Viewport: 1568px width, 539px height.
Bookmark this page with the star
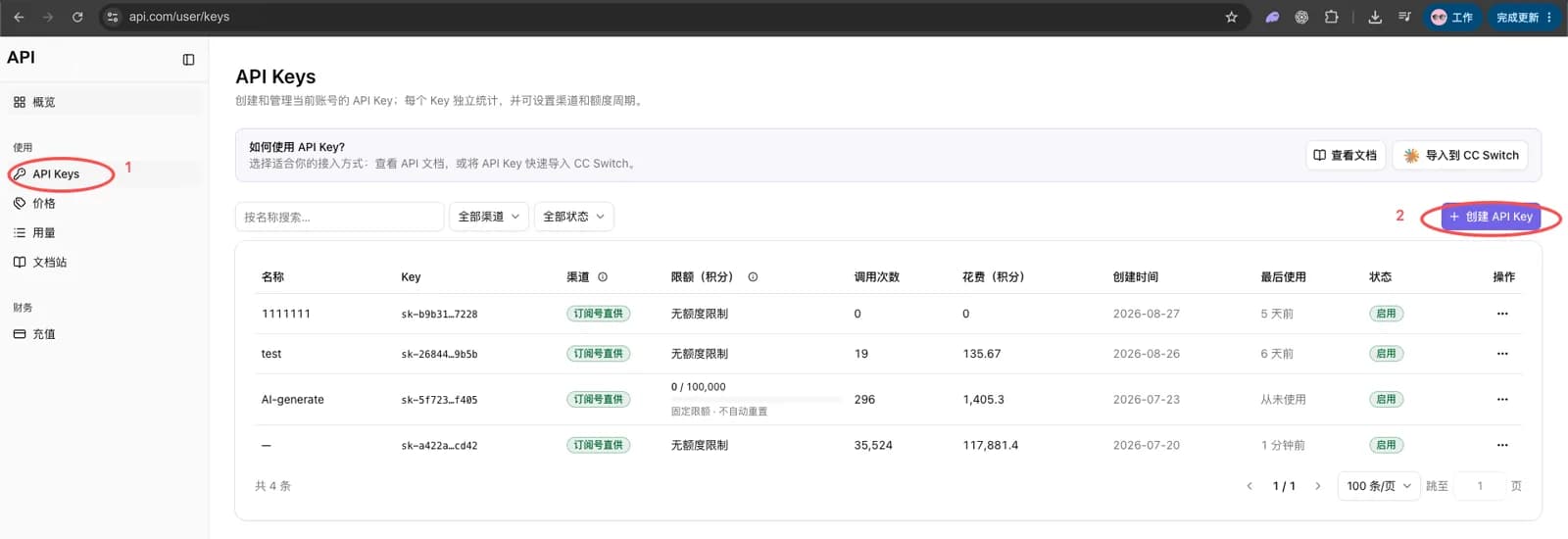1232,17
